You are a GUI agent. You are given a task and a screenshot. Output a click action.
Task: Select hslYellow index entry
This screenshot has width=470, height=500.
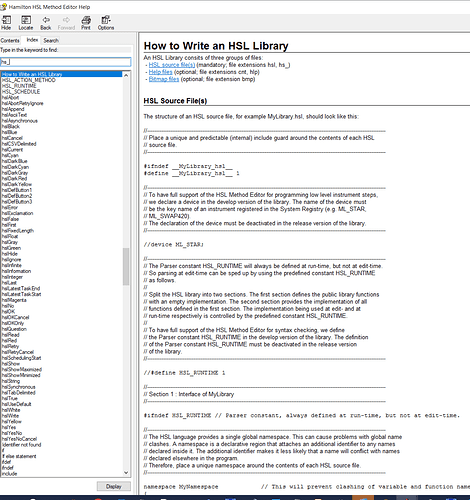(x=11, y=421)
